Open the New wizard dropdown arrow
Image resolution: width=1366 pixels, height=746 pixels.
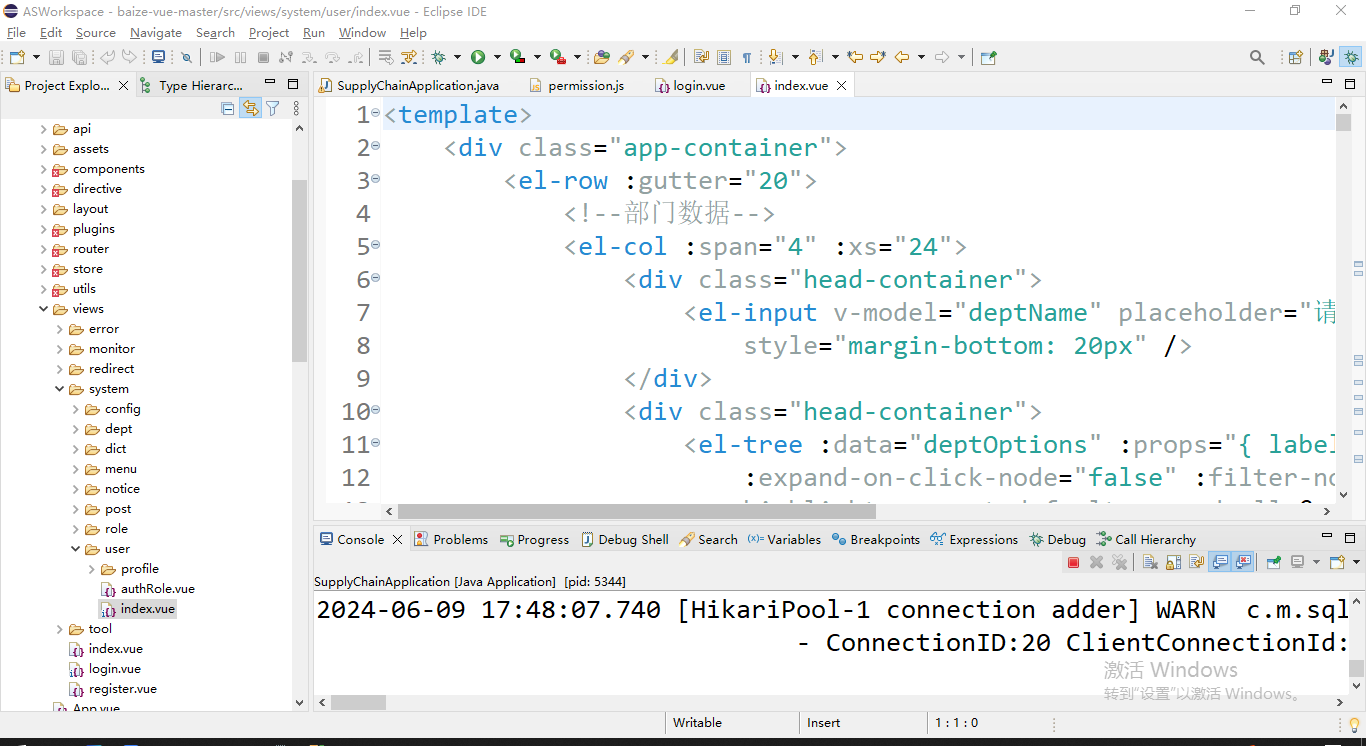[36, 57]
